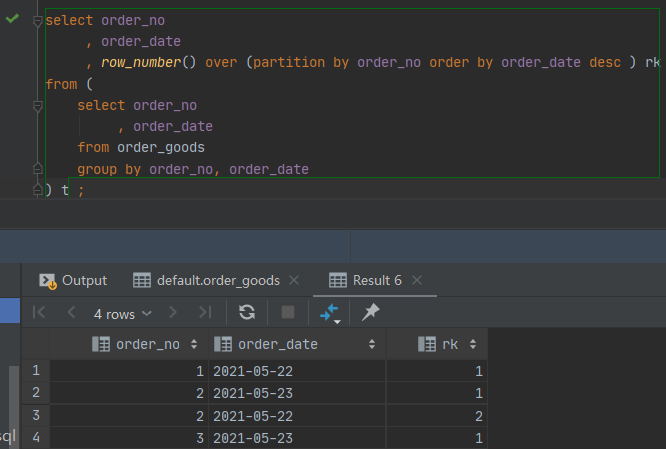Viewport: 666px width, 449px height.
Task: Sort by the order_date column header
Action: [x=297, y=344]
